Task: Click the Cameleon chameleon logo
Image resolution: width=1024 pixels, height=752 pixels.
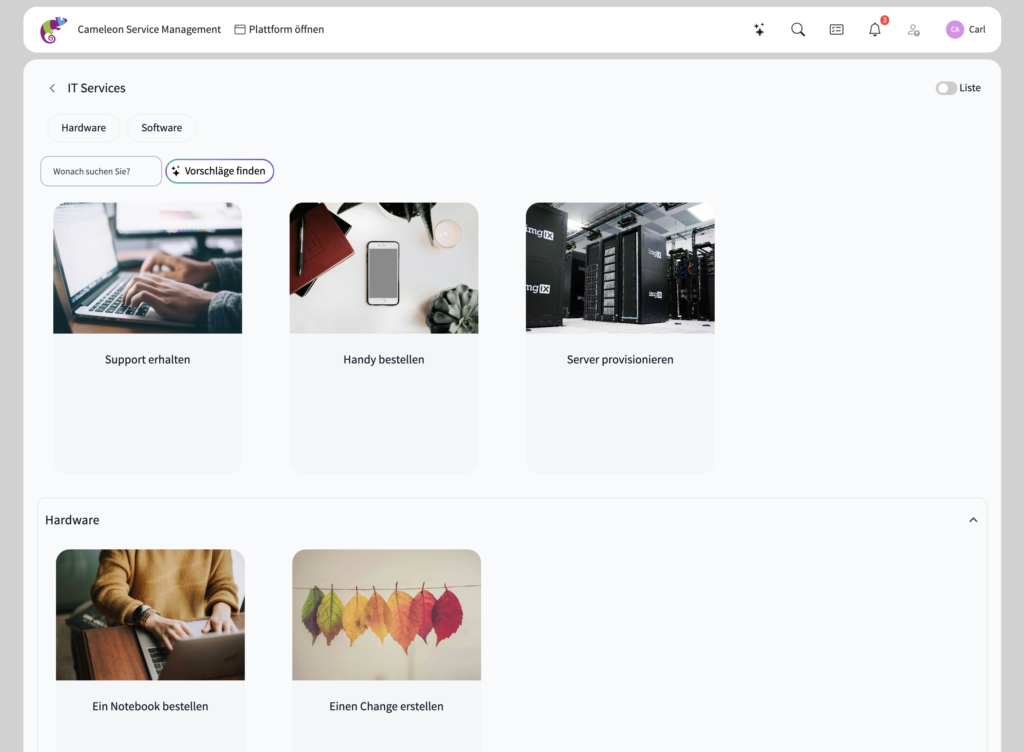Action: [x=53, y=30]
